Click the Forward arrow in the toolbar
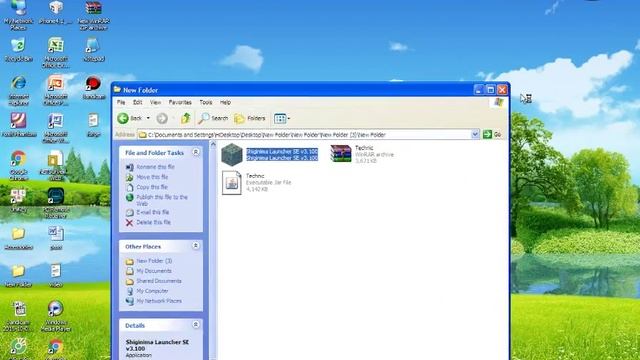The height and width of the screenshot is (360, 640). 162,118
